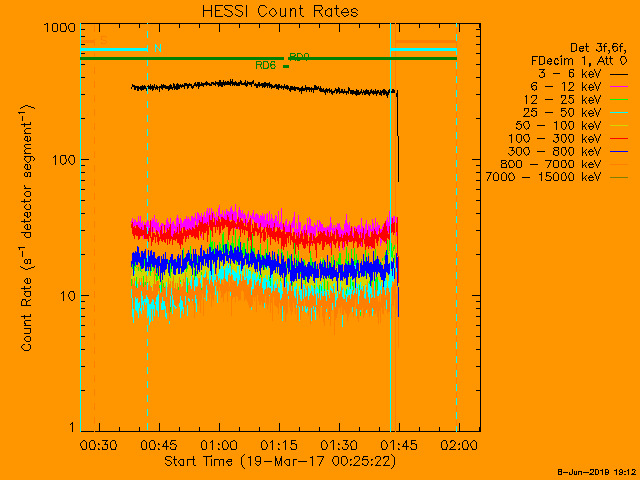Click the '01:00' x-axis tick label
This screenshot has width=640, height=480.
219,445
